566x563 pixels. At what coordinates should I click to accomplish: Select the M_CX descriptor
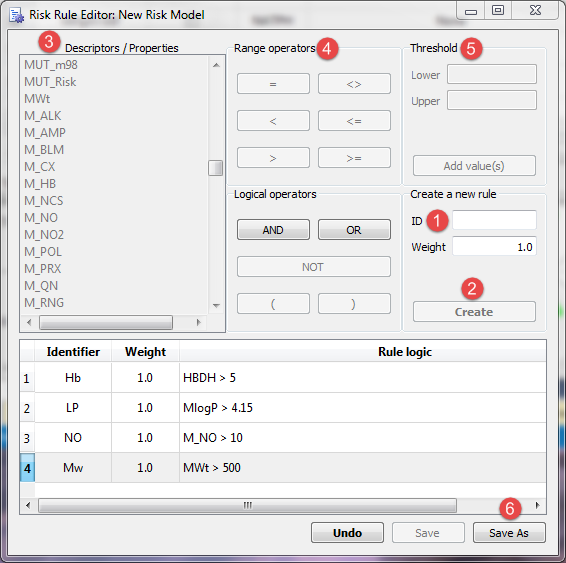pyautogui.click(x=40, y=167)
